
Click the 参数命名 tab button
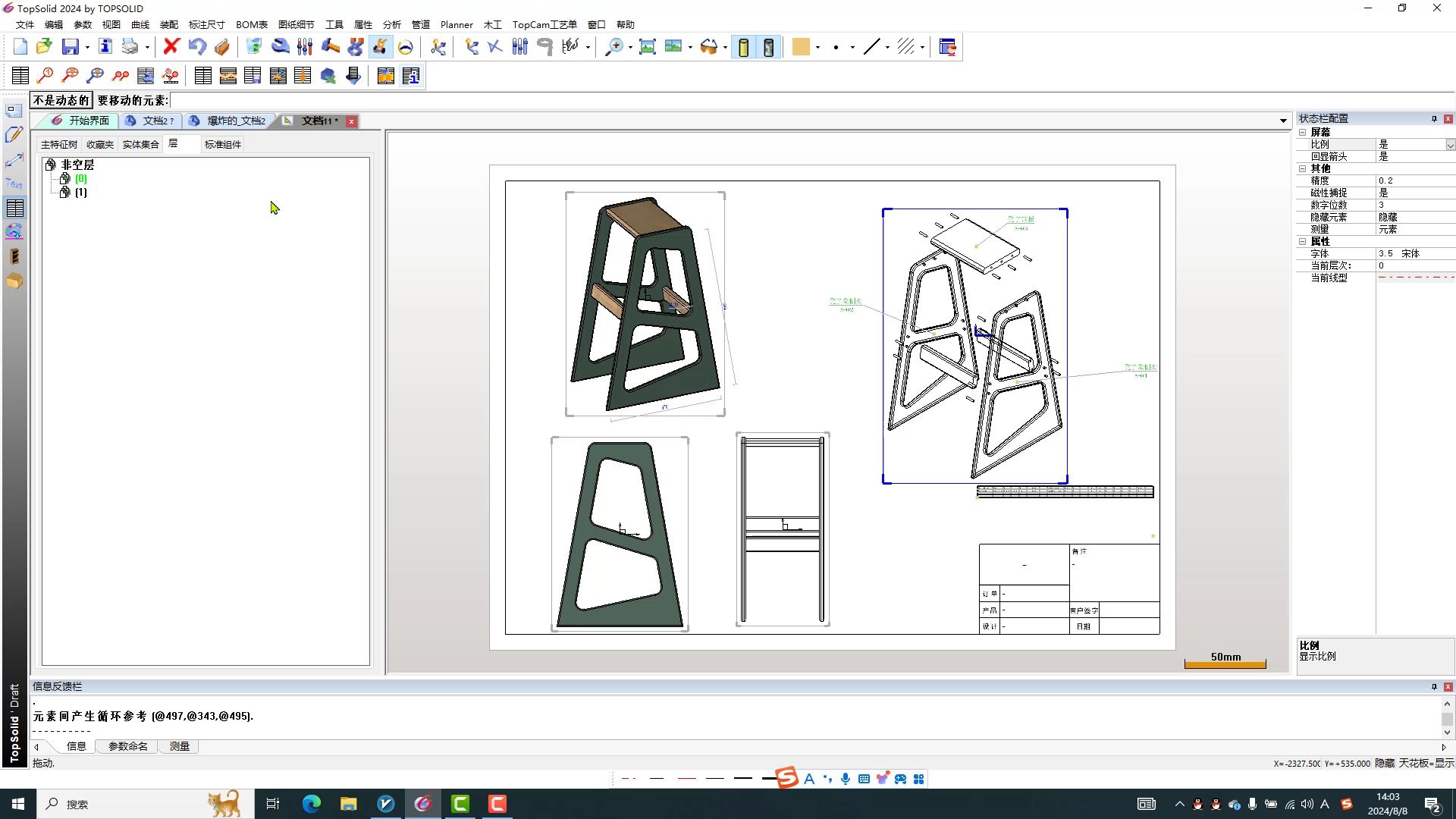pyautogui.click(x=127, y=746)
